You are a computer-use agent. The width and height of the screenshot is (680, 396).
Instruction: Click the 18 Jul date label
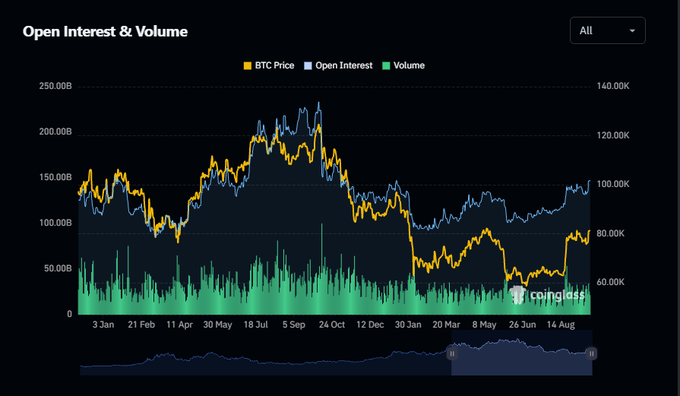click(256, 324)
